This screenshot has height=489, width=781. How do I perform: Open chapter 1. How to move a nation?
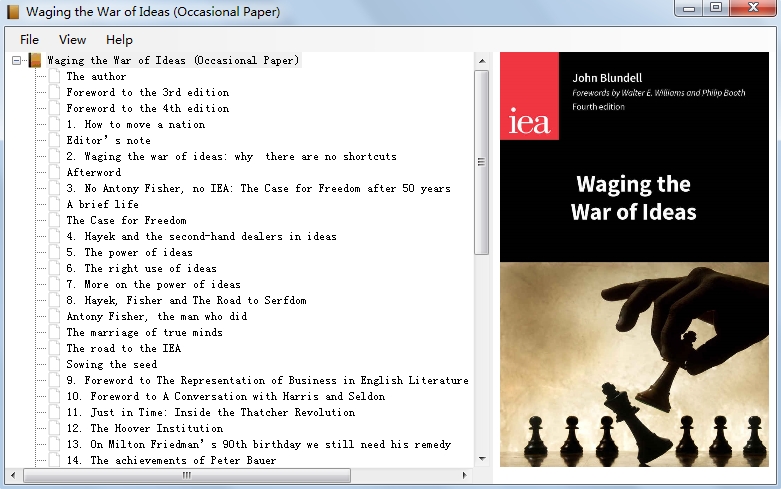135,124
